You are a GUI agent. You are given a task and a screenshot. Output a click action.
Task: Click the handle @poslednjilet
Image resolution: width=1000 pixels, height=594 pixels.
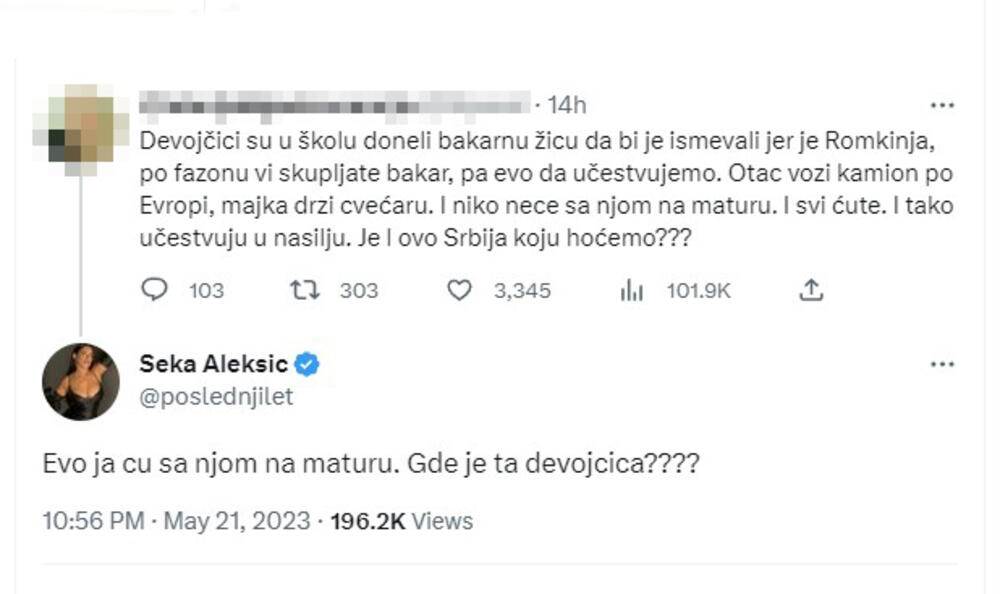click(198, 395)
